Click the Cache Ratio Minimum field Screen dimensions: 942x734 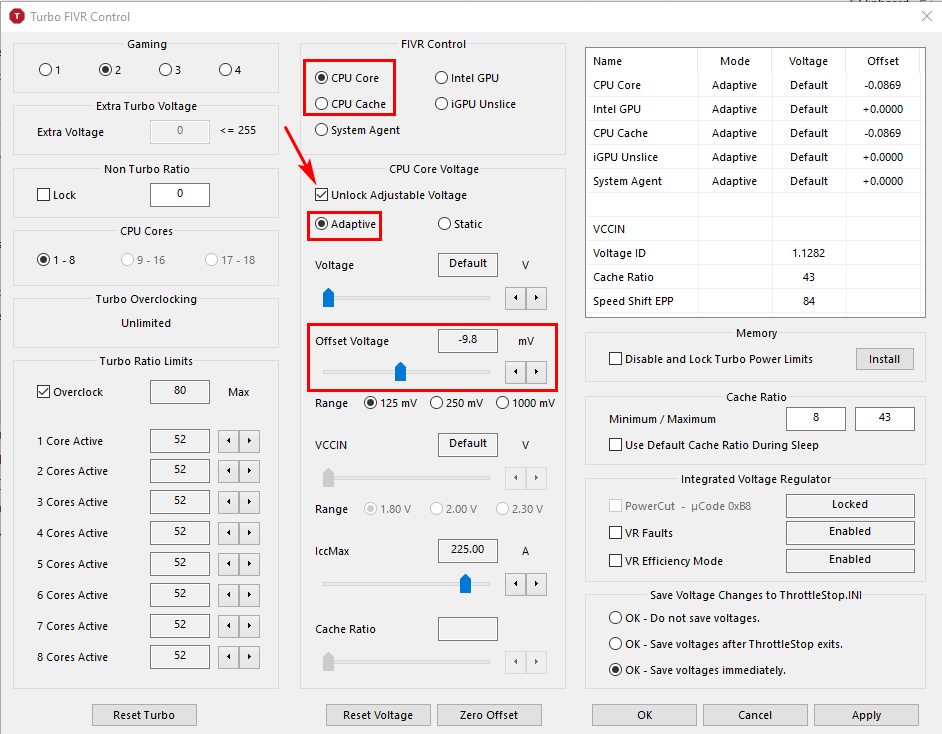(x=816, y=418)
